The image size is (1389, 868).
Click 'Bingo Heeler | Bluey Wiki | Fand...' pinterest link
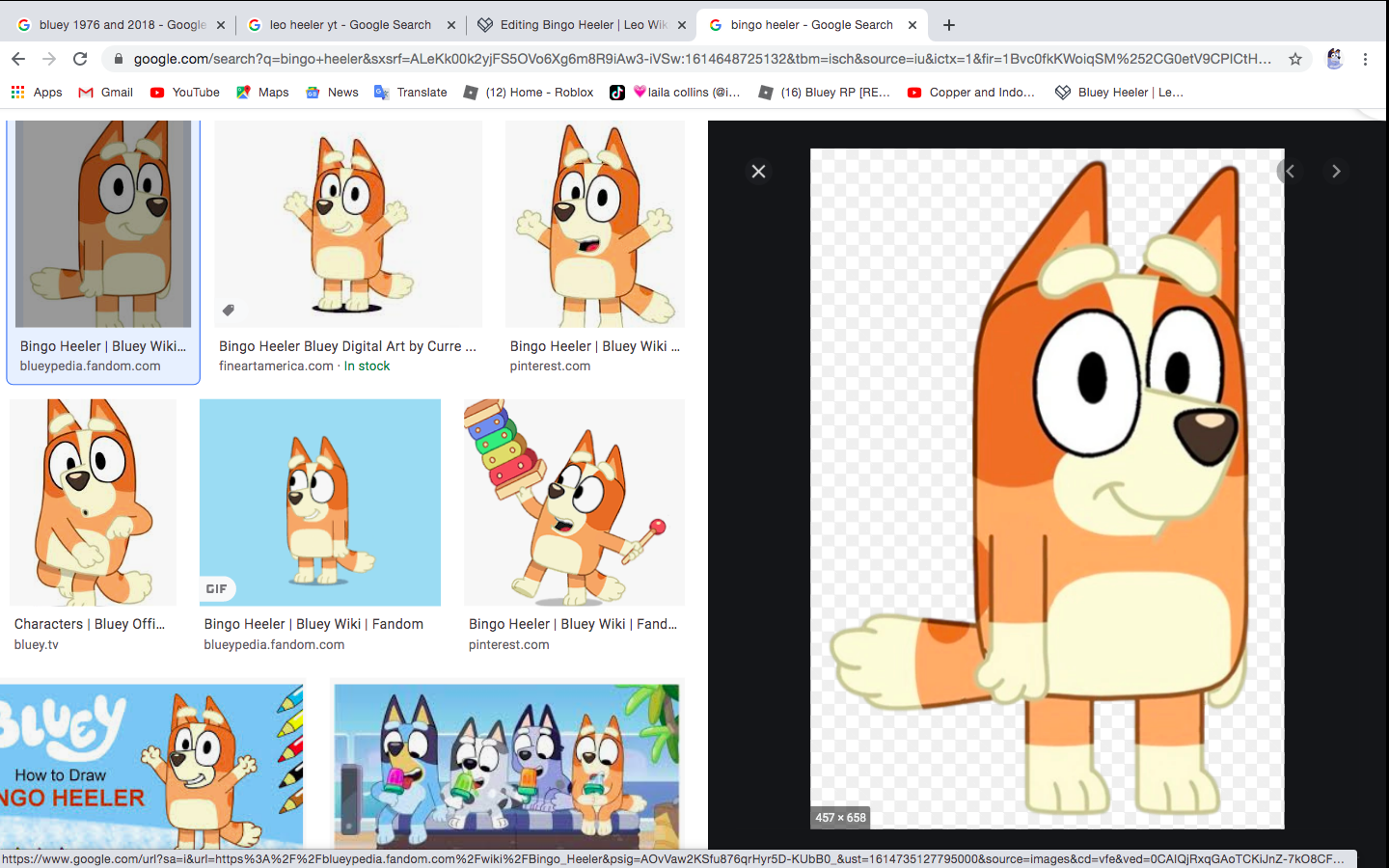(x=573, y=624)
